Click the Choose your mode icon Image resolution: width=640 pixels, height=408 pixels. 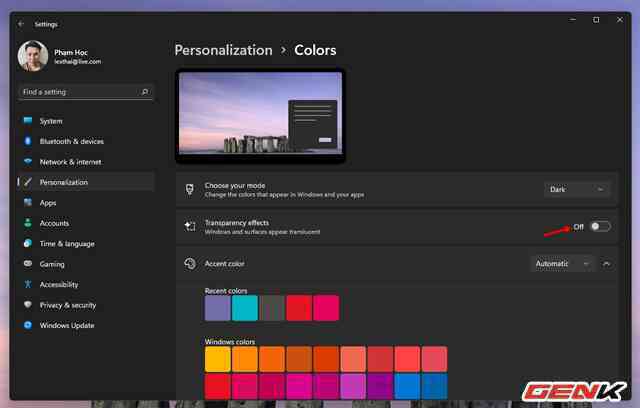point(190,189)
